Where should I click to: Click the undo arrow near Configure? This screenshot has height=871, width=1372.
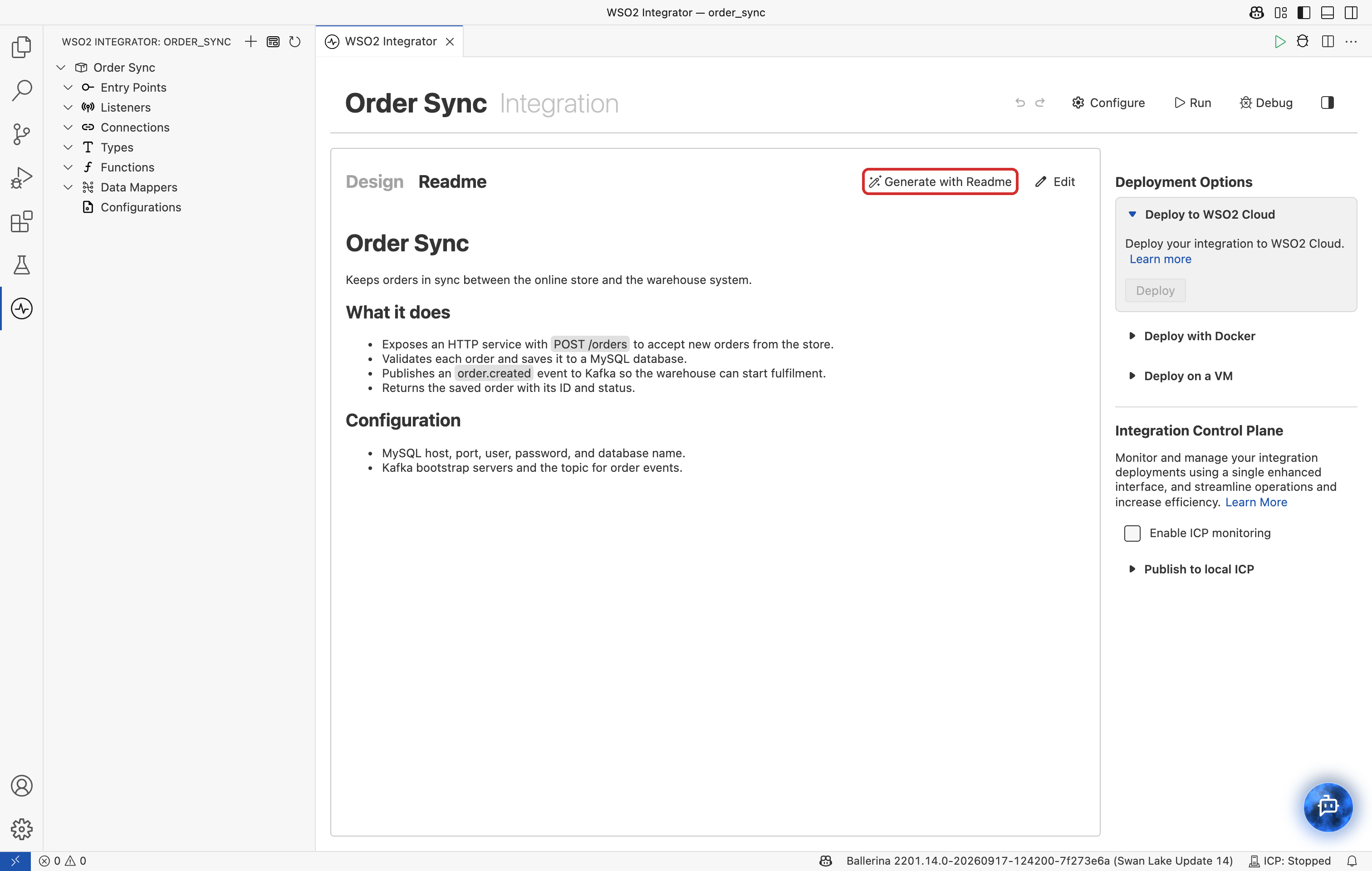[x=1020, y=103]
